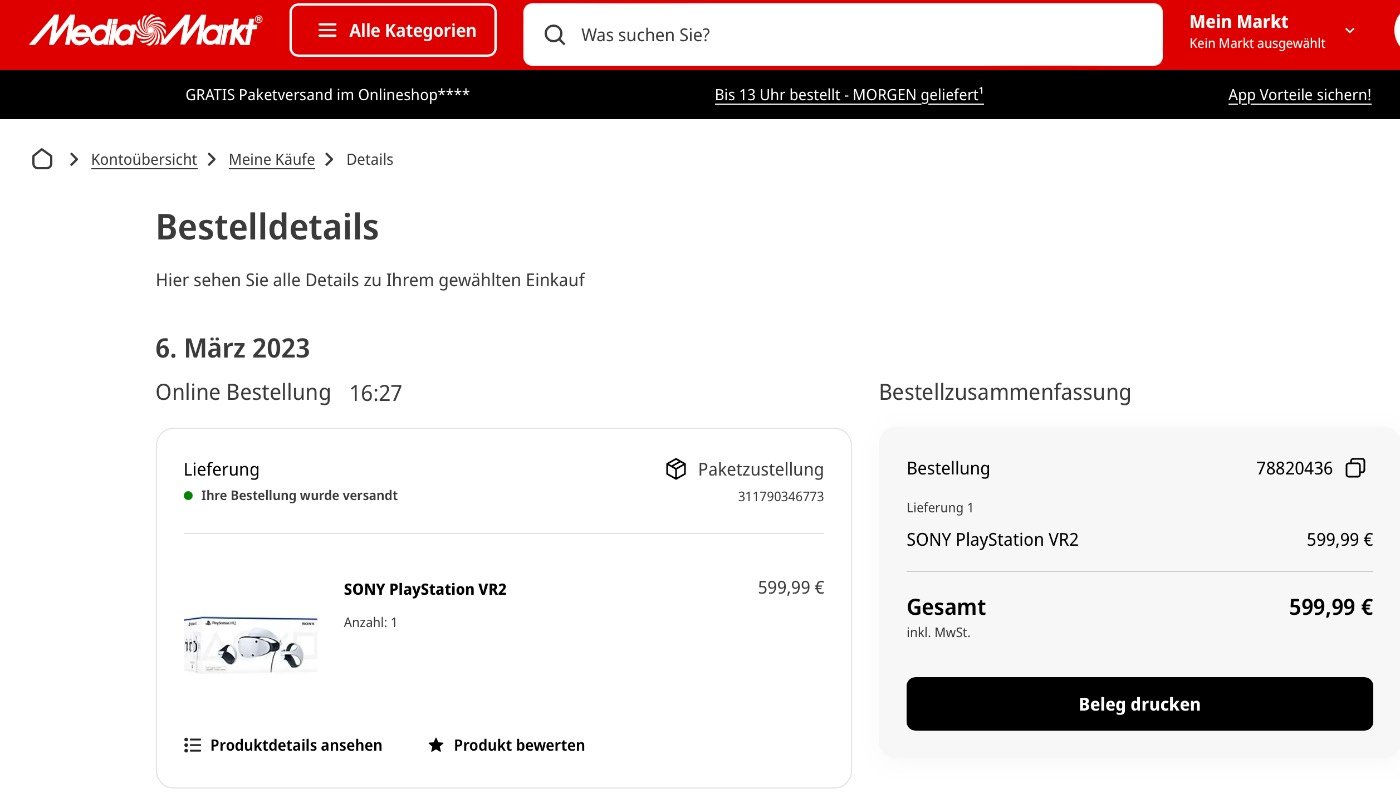Select order number 78820436
The height and width of the screenshot is (801, 1400).
tap(1294, 468)
